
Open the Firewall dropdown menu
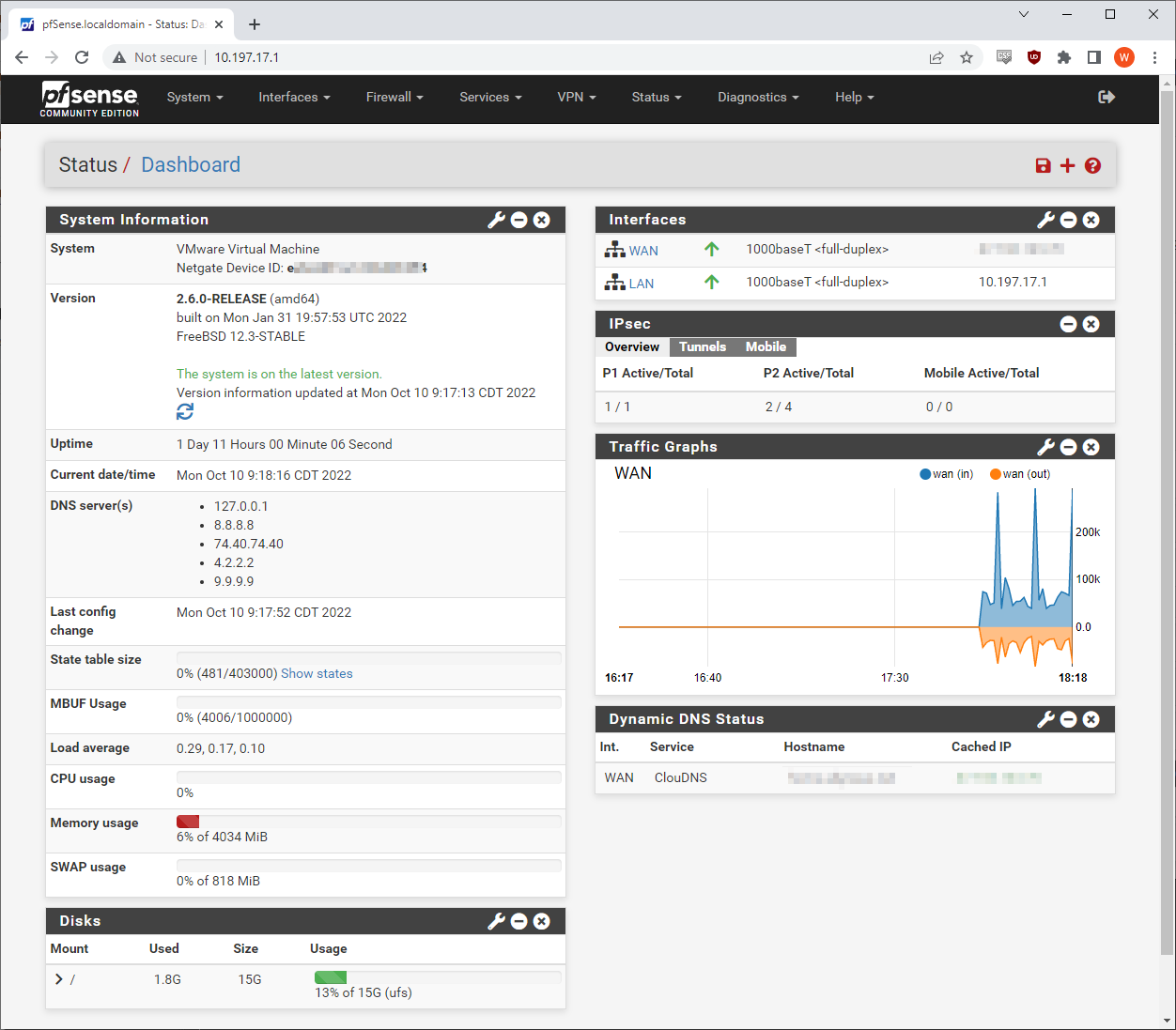point(395,97)
